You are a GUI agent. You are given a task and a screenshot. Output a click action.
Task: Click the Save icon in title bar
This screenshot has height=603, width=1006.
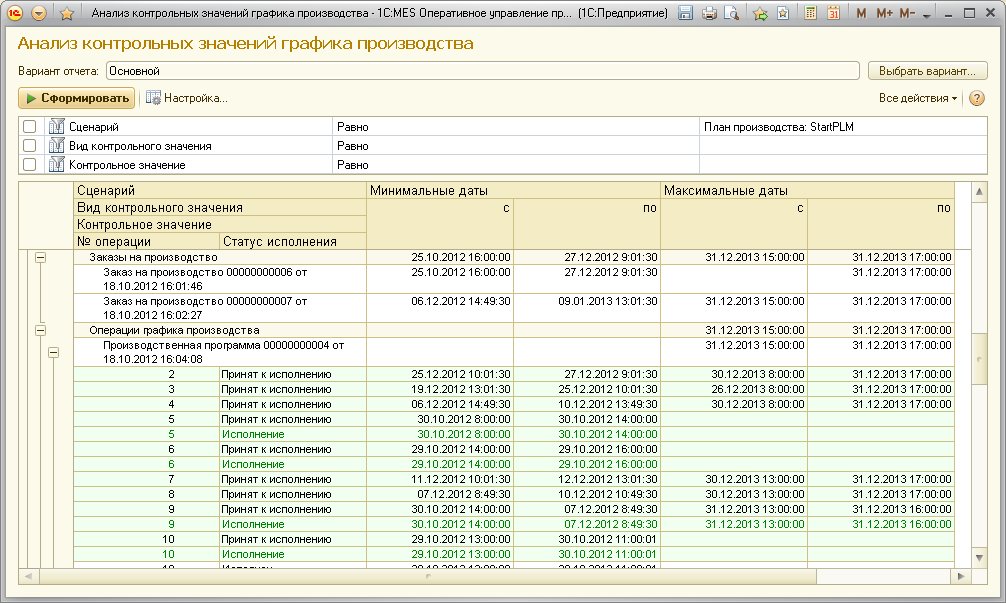686,14
